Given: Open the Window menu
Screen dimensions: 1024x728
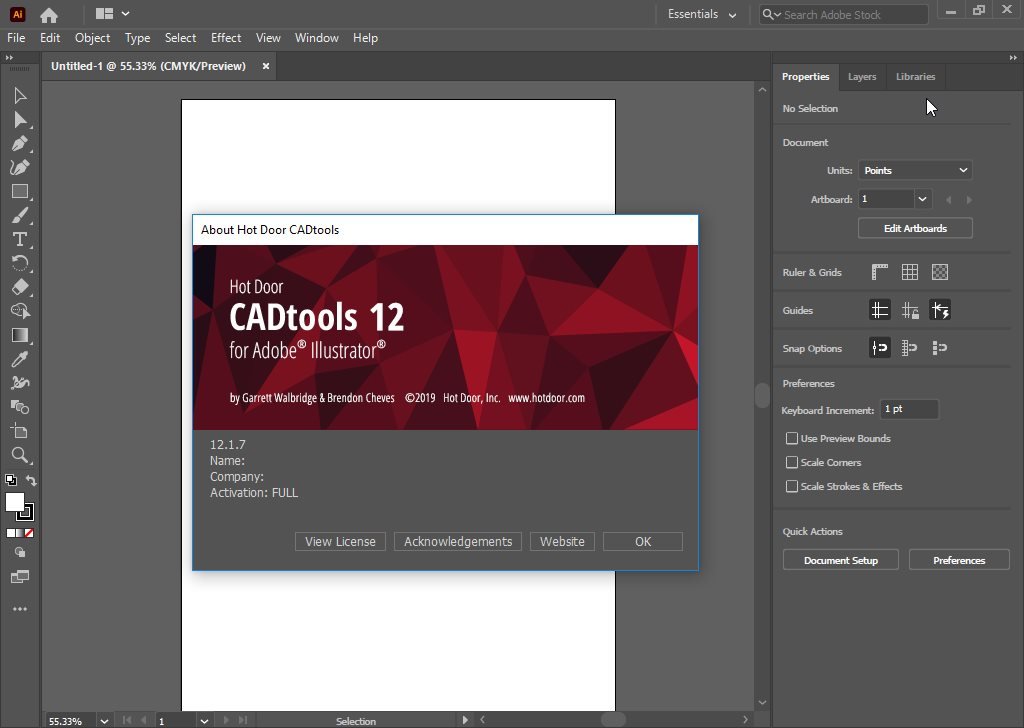Looking at the screenshot, I should (x=317, y=38).
